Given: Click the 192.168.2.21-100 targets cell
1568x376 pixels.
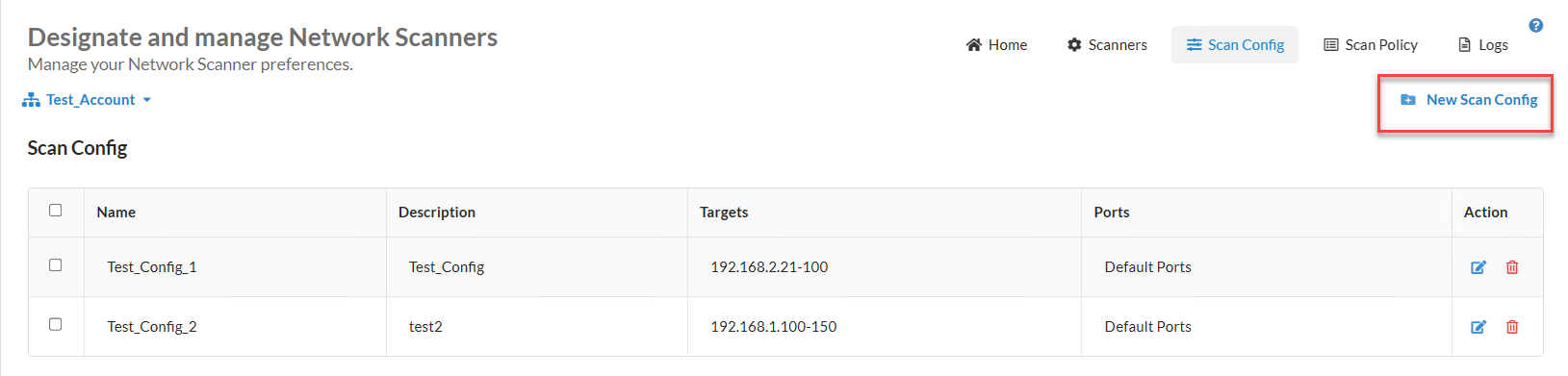Looking at the screenshot, I should tap(769, 267).
